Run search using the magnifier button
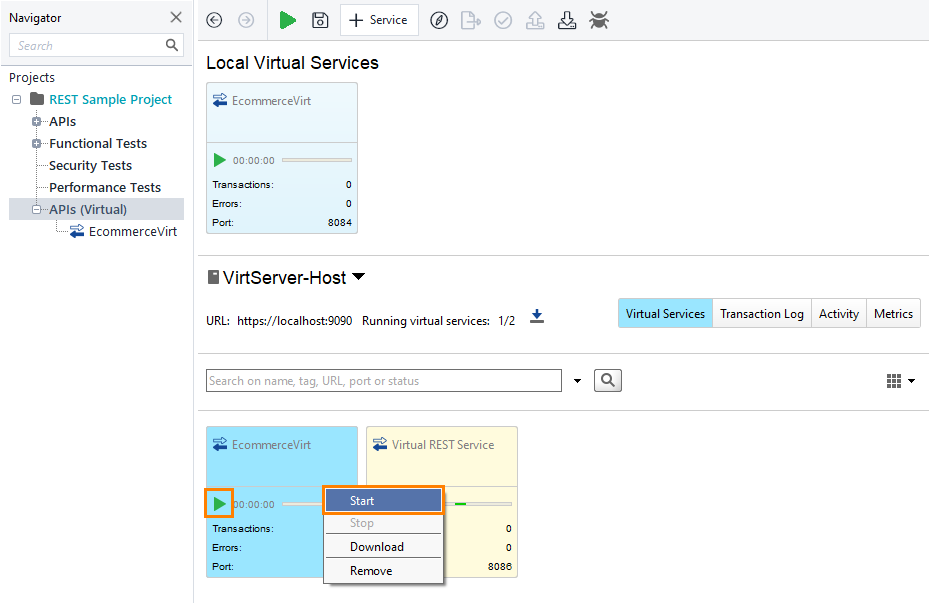 tap(607, 380)
